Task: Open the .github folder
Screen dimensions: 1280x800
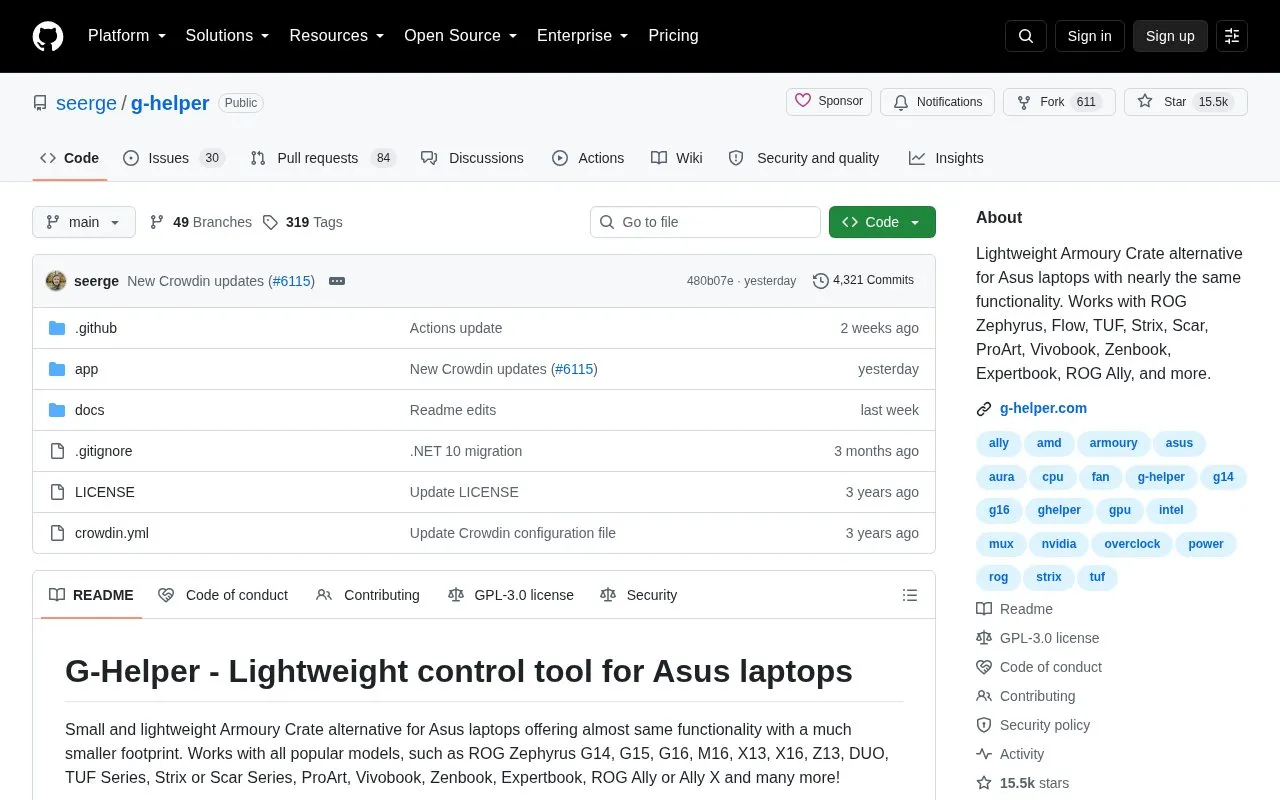Action: 96,328
